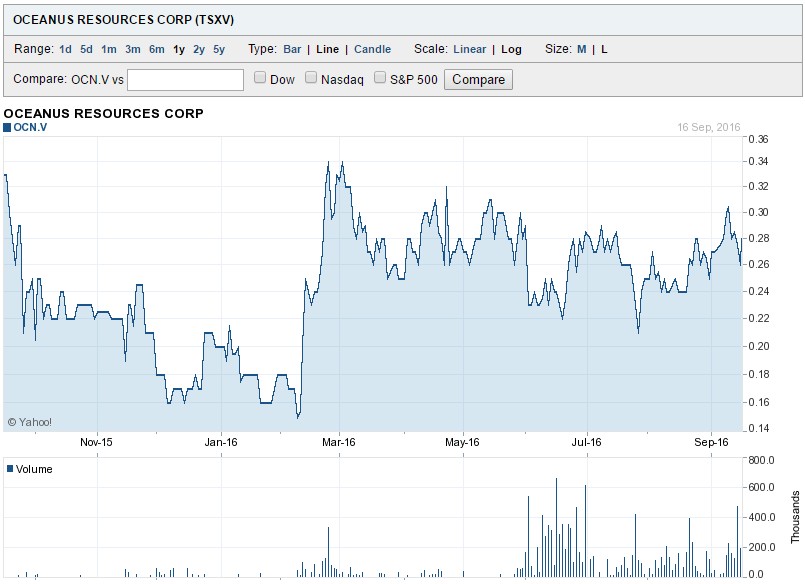805x584 pixels.
Task: Check the S&P 500 checkbox
Action: 380,78
